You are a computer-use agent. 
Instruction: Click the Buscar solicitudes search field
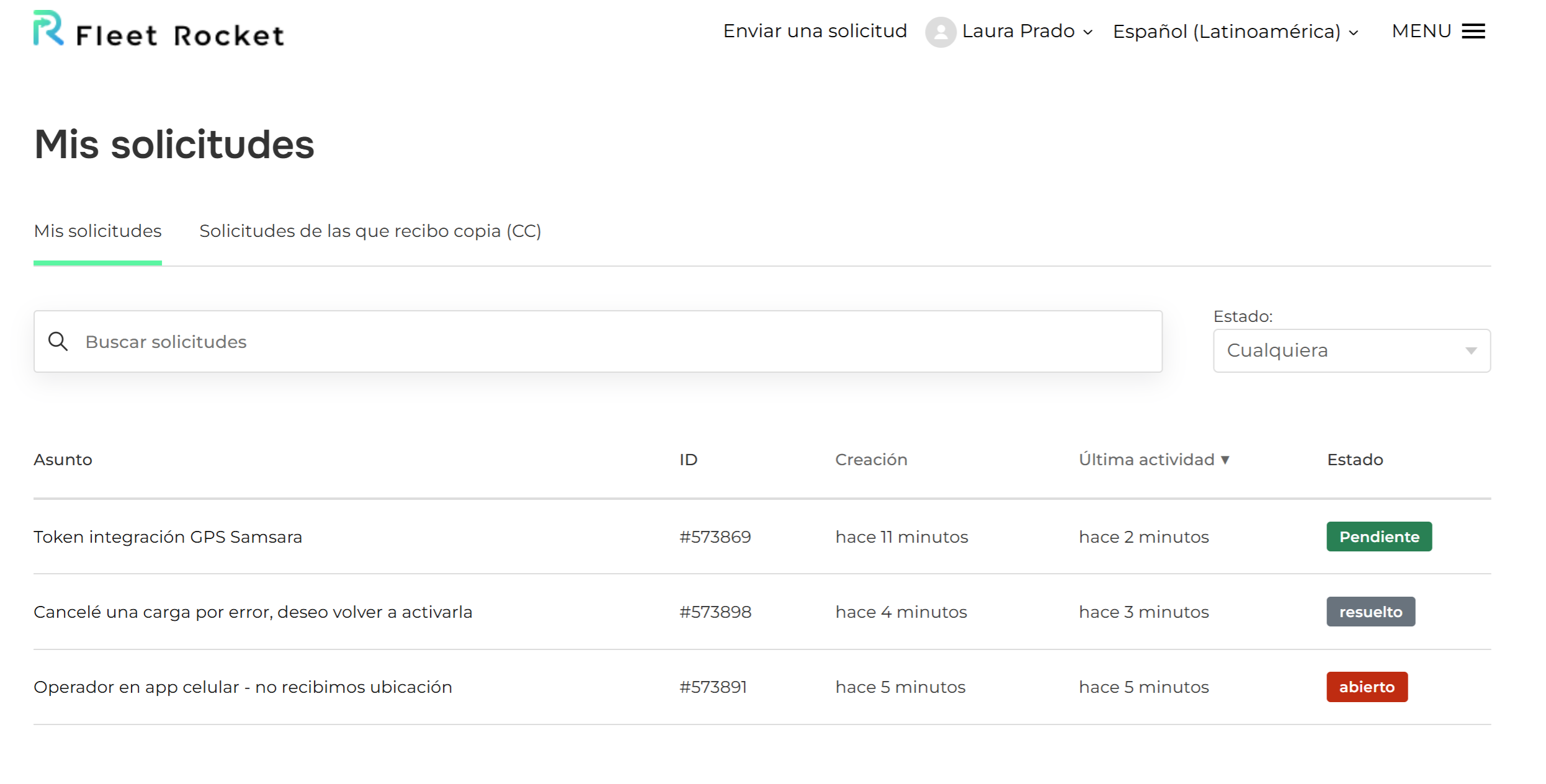coord(434,341)
